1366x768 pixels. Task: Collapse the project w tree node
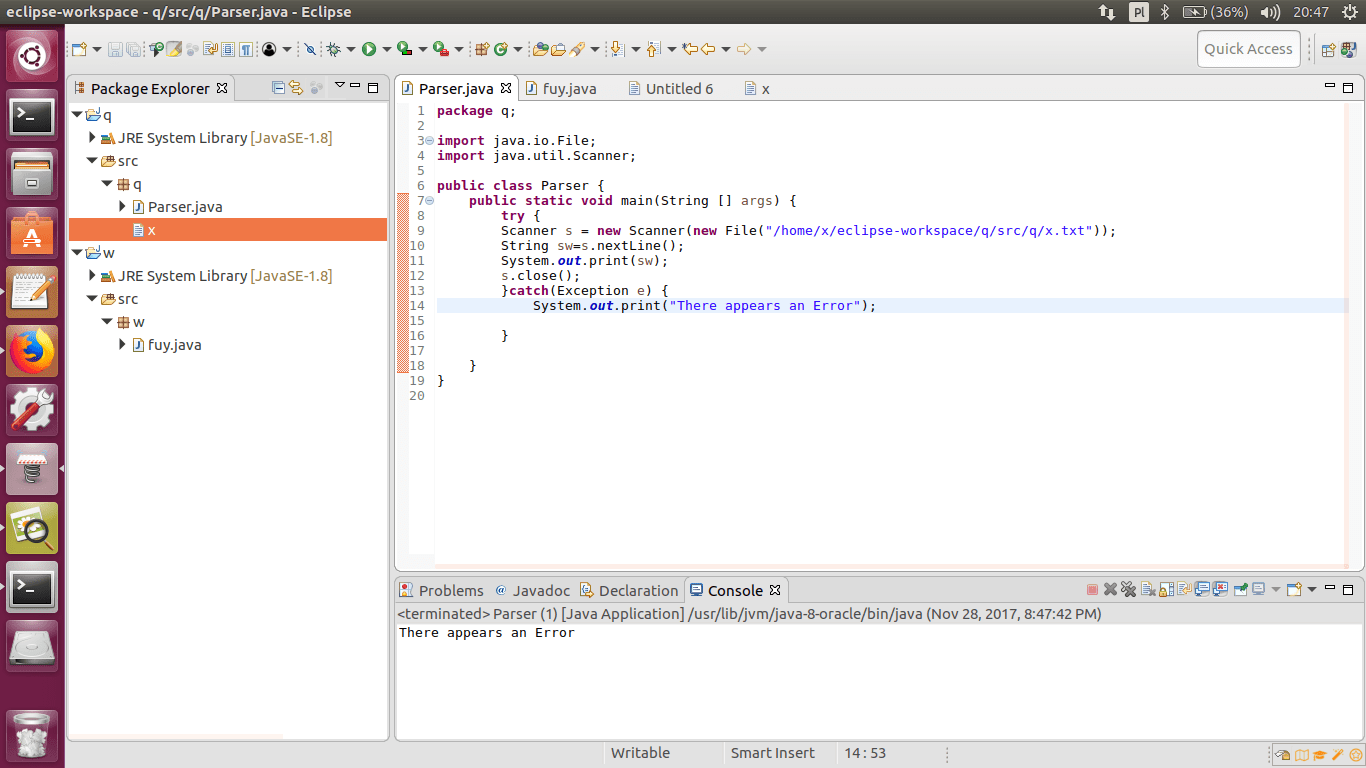tap(77, 253)
